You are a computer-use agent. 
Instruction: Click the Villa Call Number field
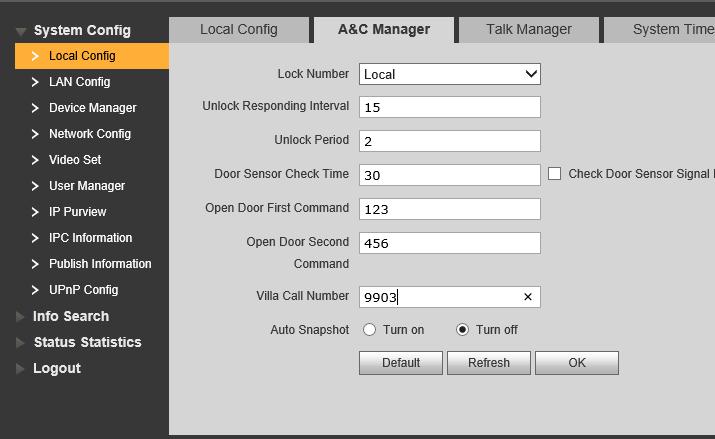pos(450,297)
